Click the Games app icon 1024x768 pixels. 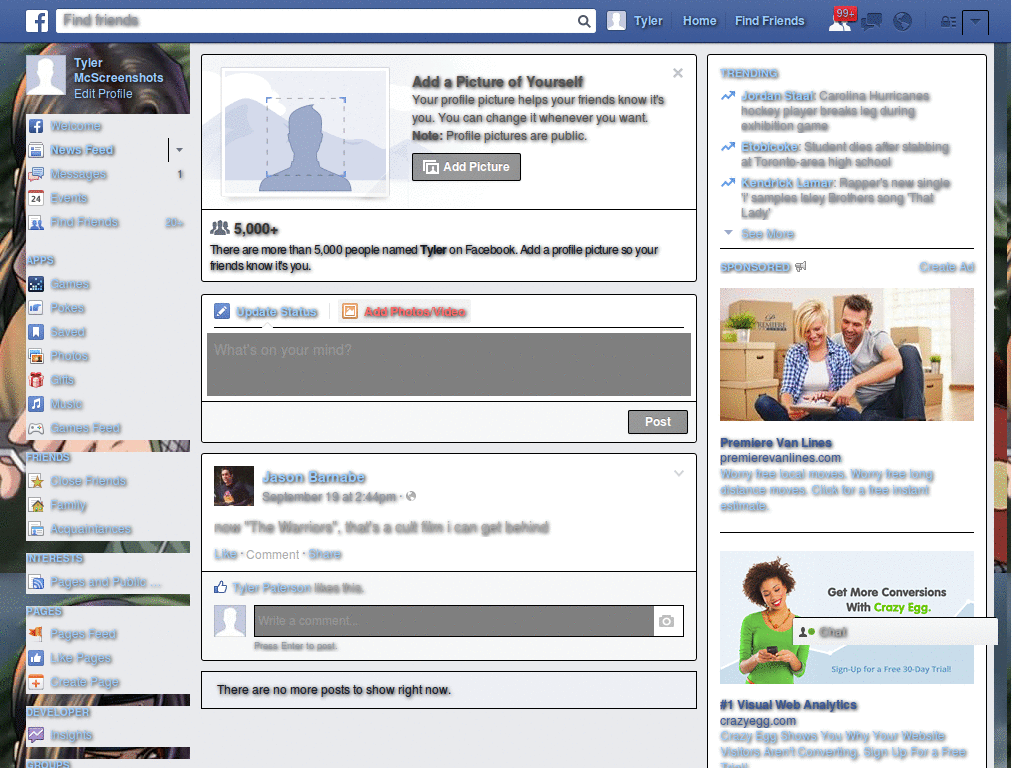(x=36, y=284)
